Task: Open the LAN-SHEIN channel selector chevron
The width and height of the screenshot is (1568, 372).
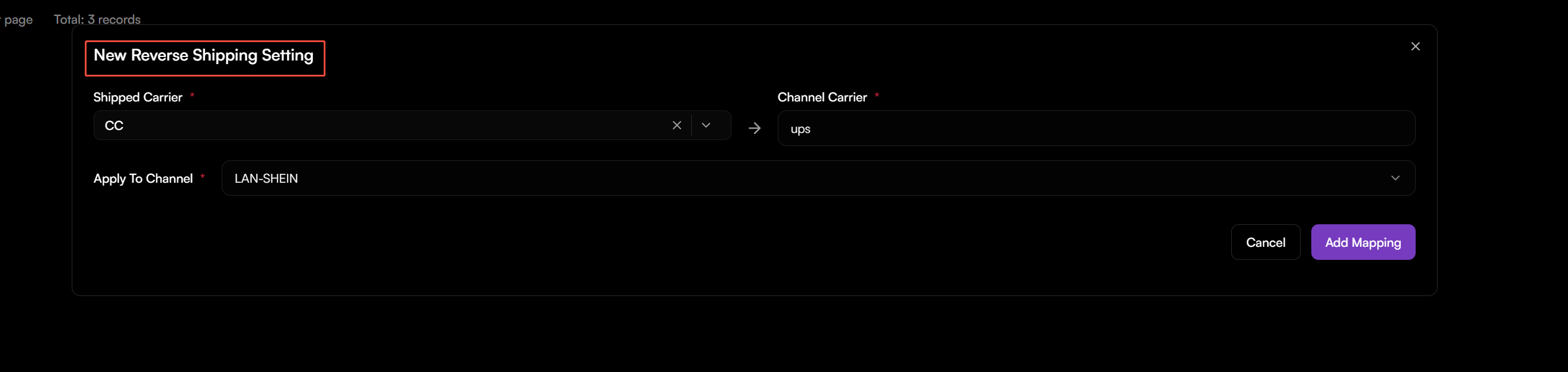Action: 1395,178
